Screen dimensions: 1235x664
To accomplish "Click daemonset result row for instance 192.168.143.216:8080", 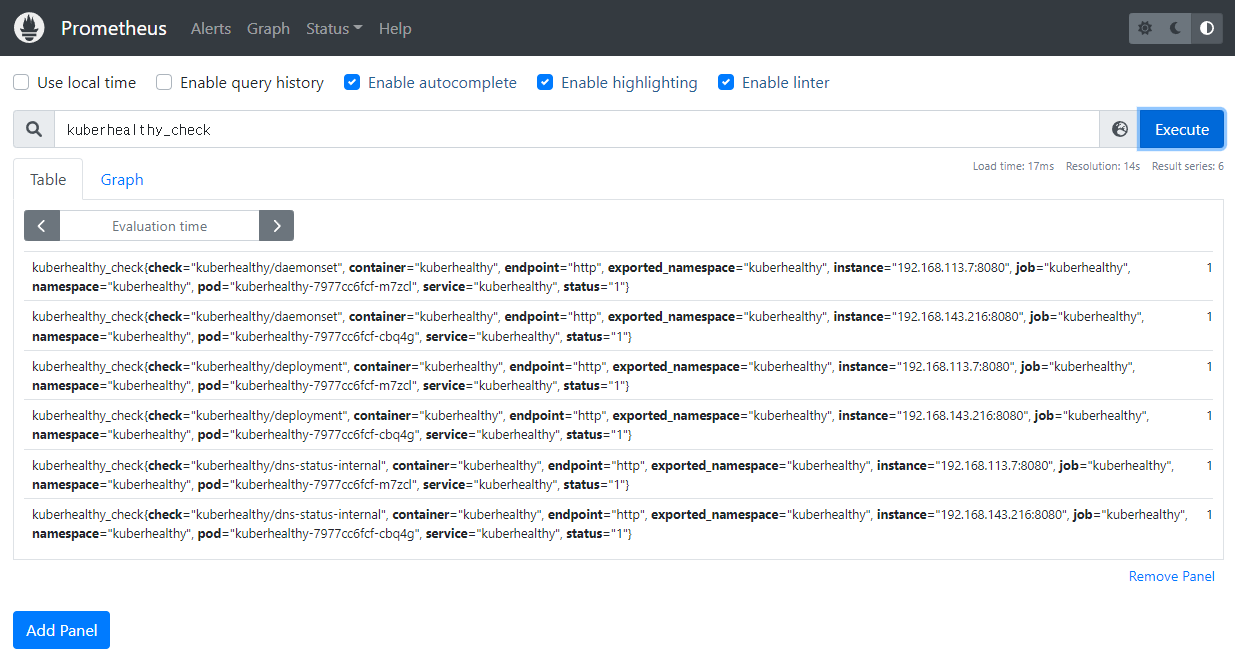I will [x=618, y=326].
